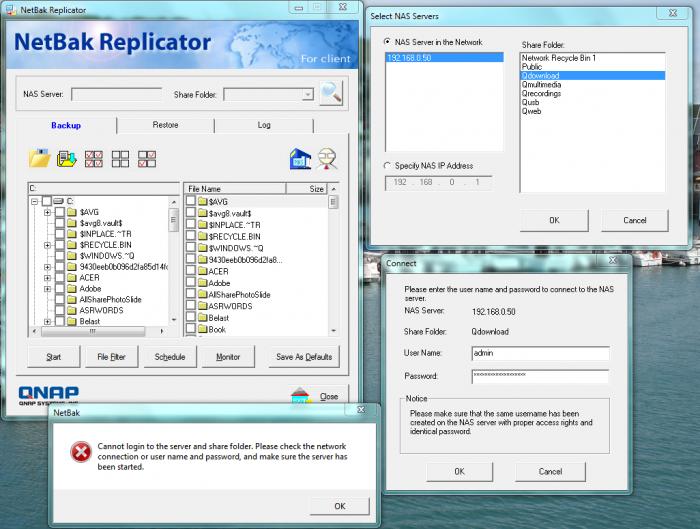Open the File Filter button
The image size is (700, 529).
(x=111, y=357)
